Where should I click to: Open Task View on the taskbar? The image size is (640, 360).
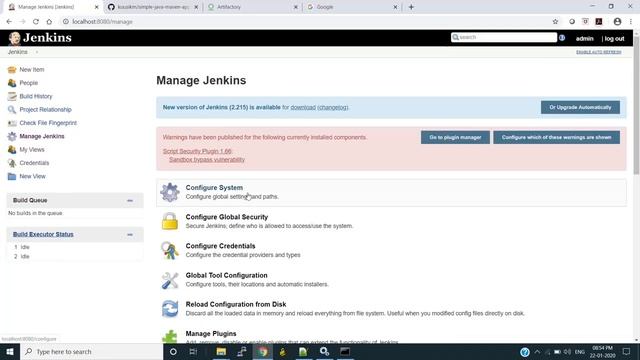[x=193, y=351]
